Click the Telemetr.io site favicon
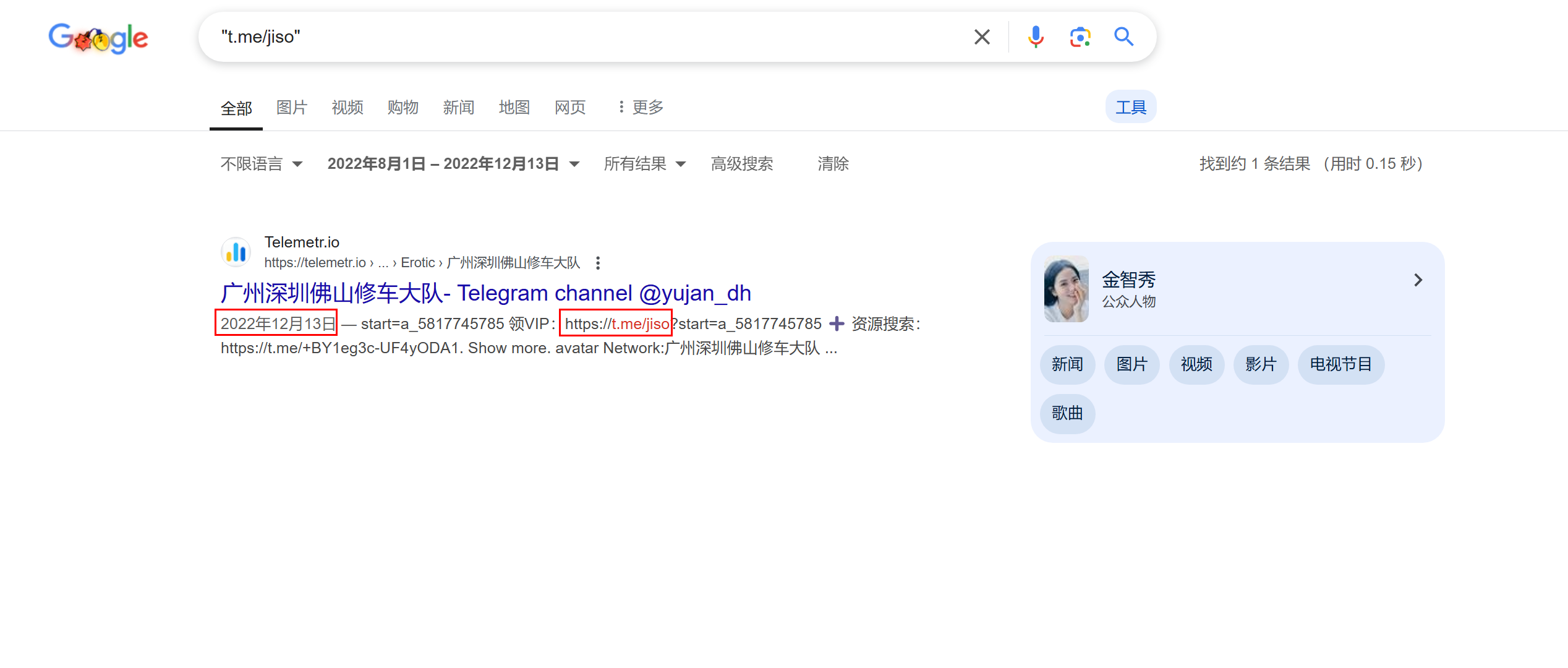This screenshot has height=668, width=1568. [x=236, y=252]
